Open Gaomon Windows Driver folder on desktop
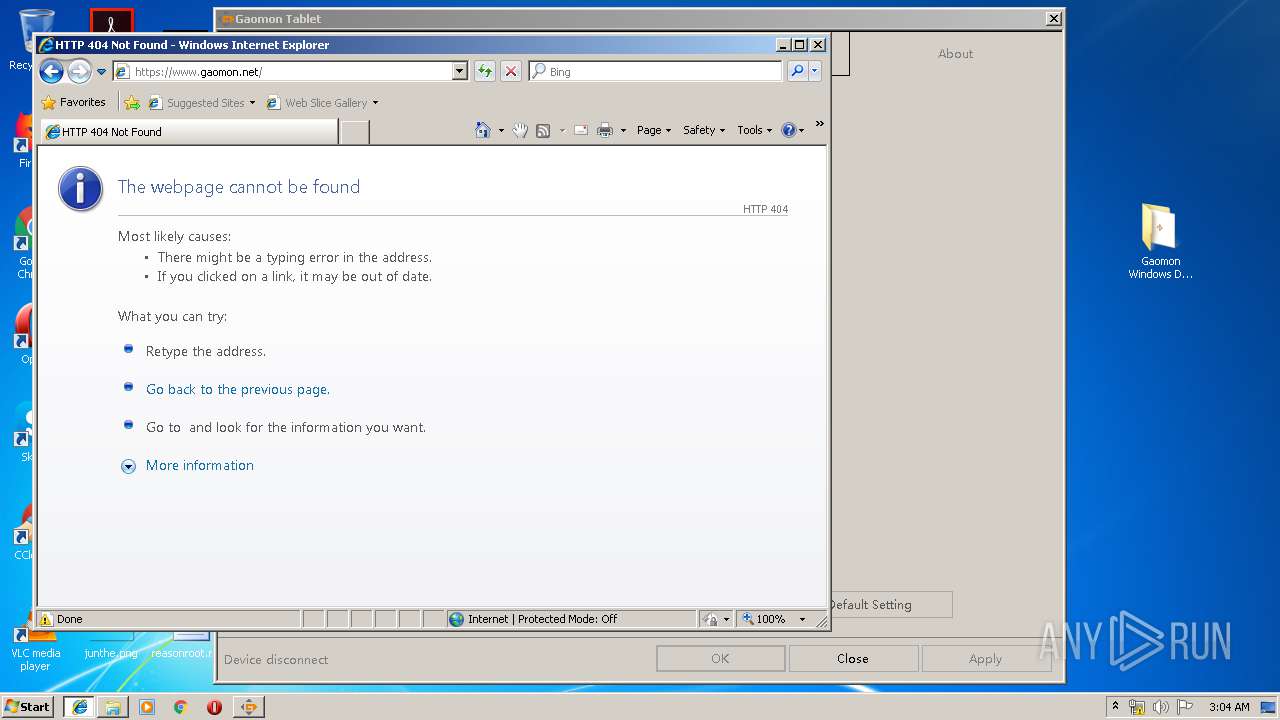1280x720 pixels. coord(1160,241)
